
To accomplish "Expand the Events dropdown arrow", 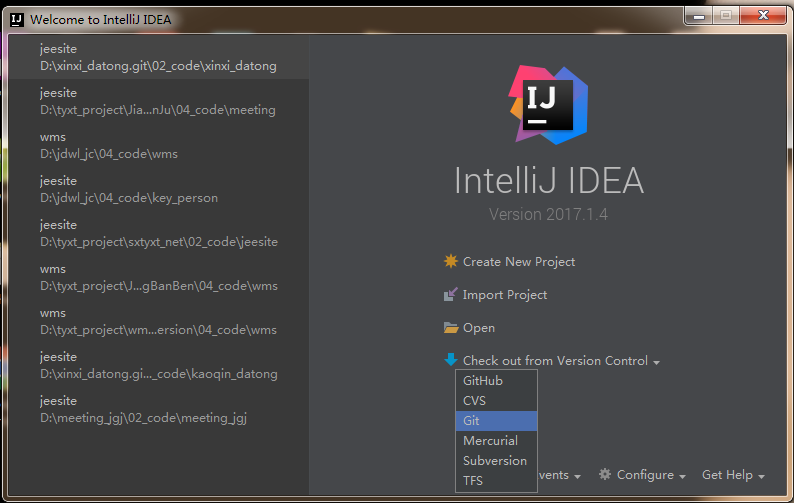I will (577, 476).
